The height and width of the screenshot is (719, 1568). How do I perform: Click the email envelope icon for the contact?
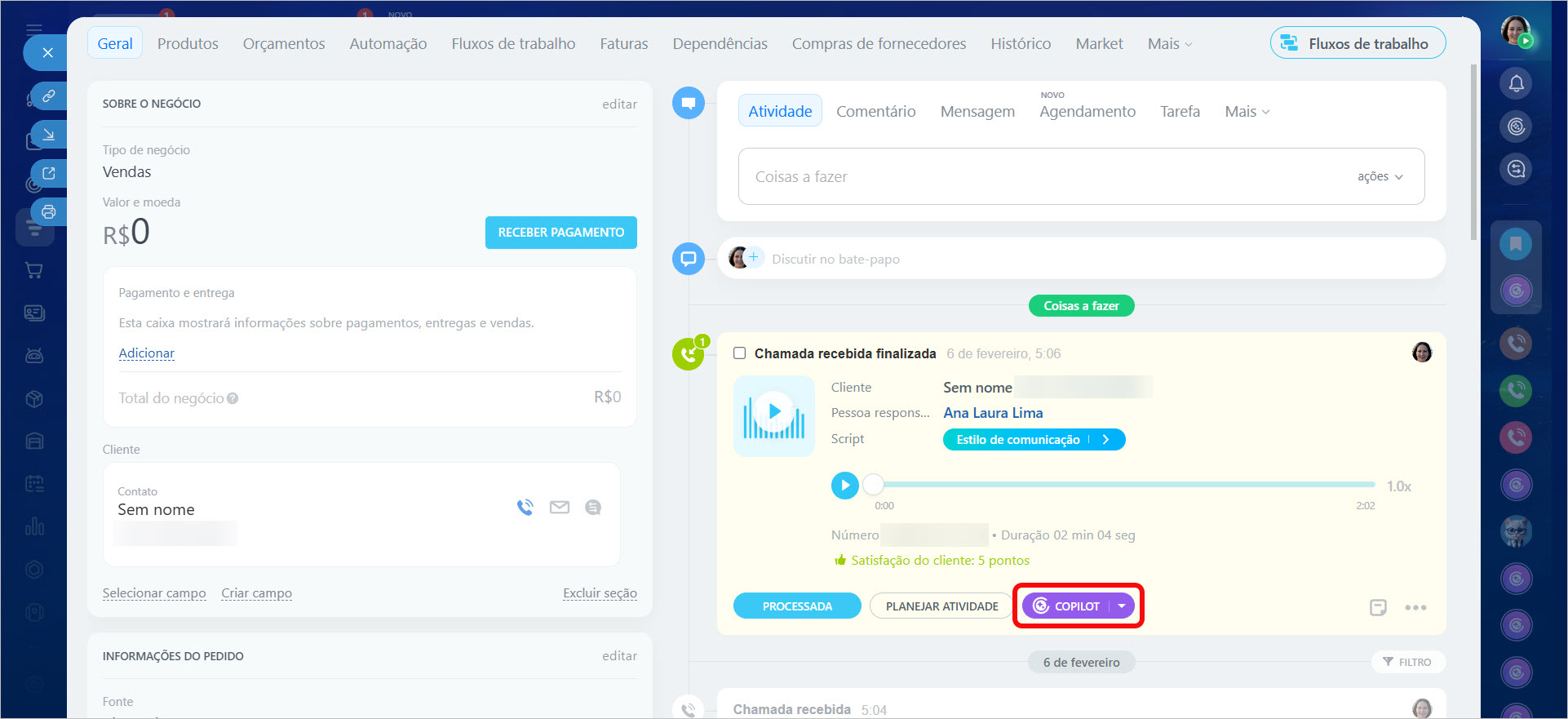pos(560,508)
